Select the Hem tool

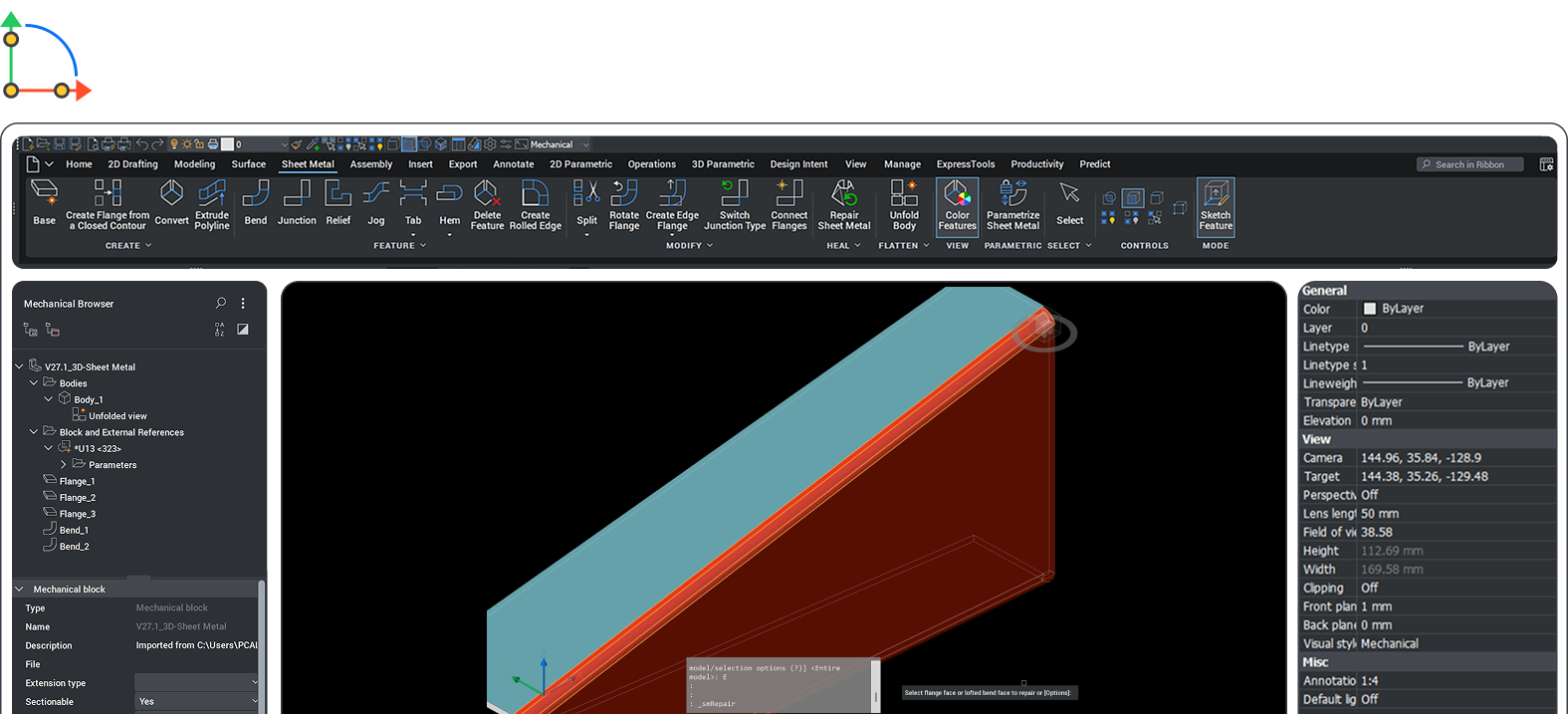[x=450, y=205]
